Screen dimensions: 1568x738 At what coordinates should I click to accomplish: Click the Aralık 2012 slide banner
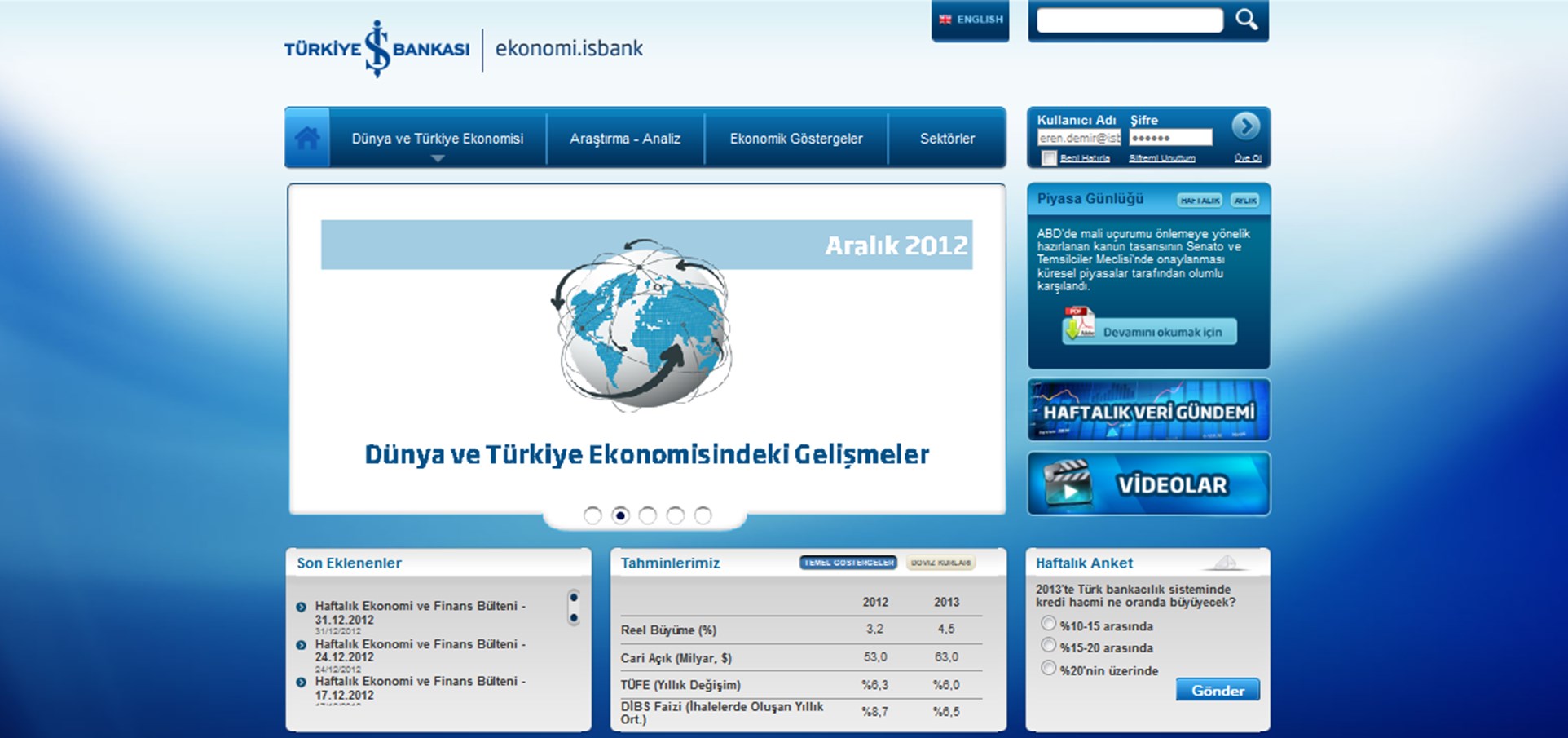point(646,245)
